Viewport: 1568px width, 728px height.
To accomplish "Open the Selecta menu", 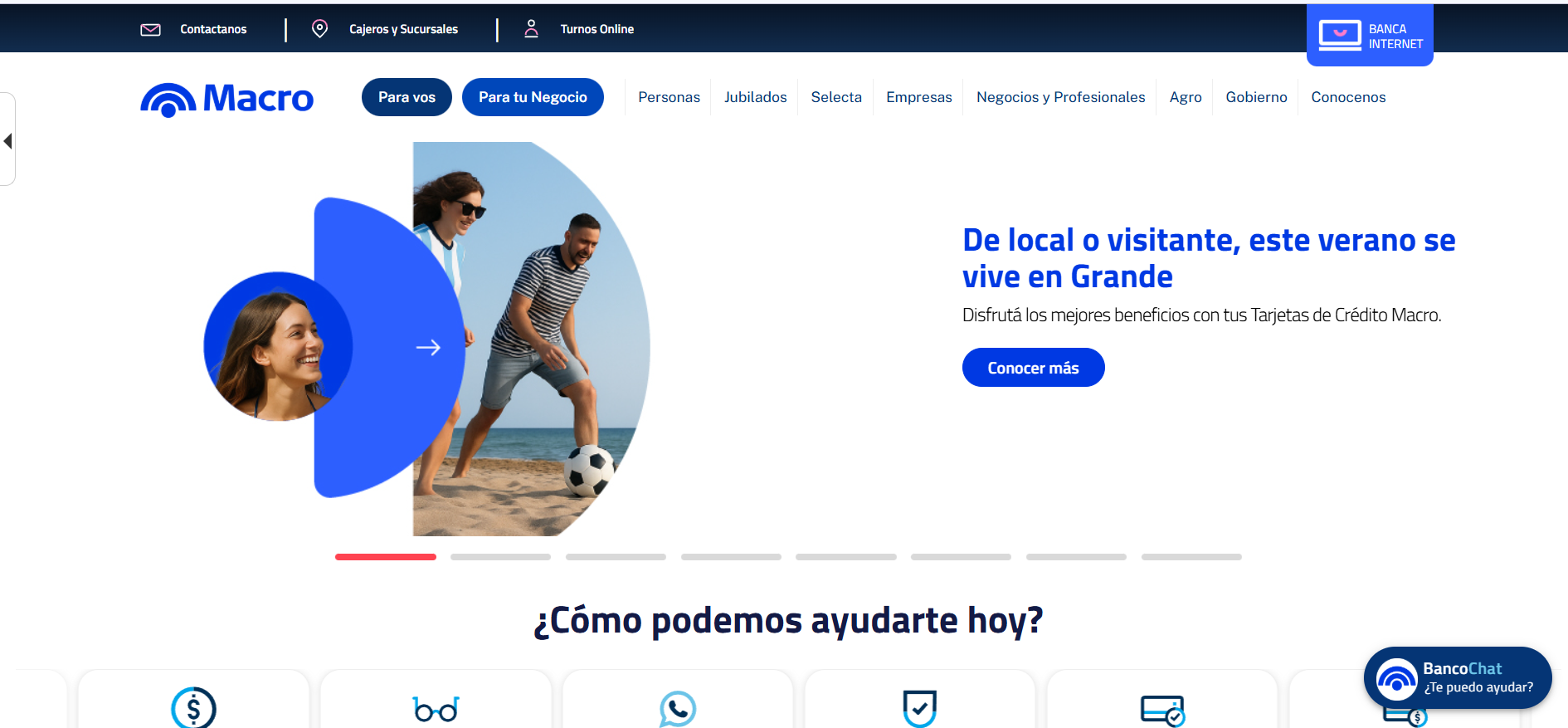I will [836, 97].
